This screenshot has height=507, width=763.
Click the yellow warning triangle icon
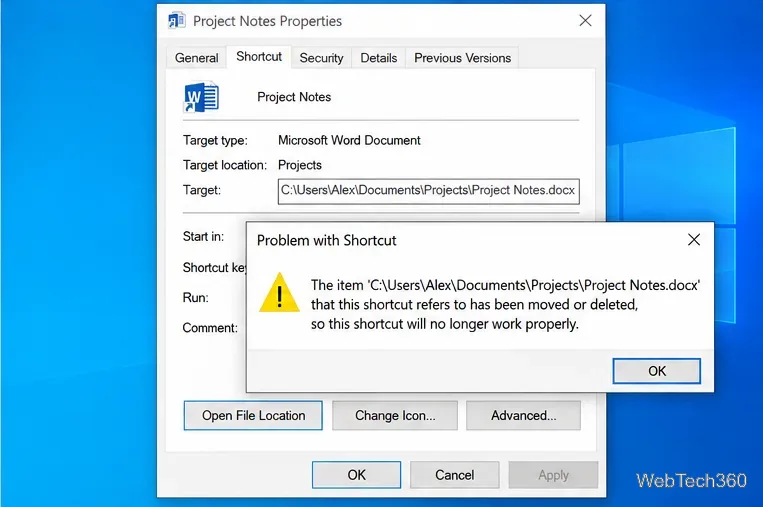point(279,292)
